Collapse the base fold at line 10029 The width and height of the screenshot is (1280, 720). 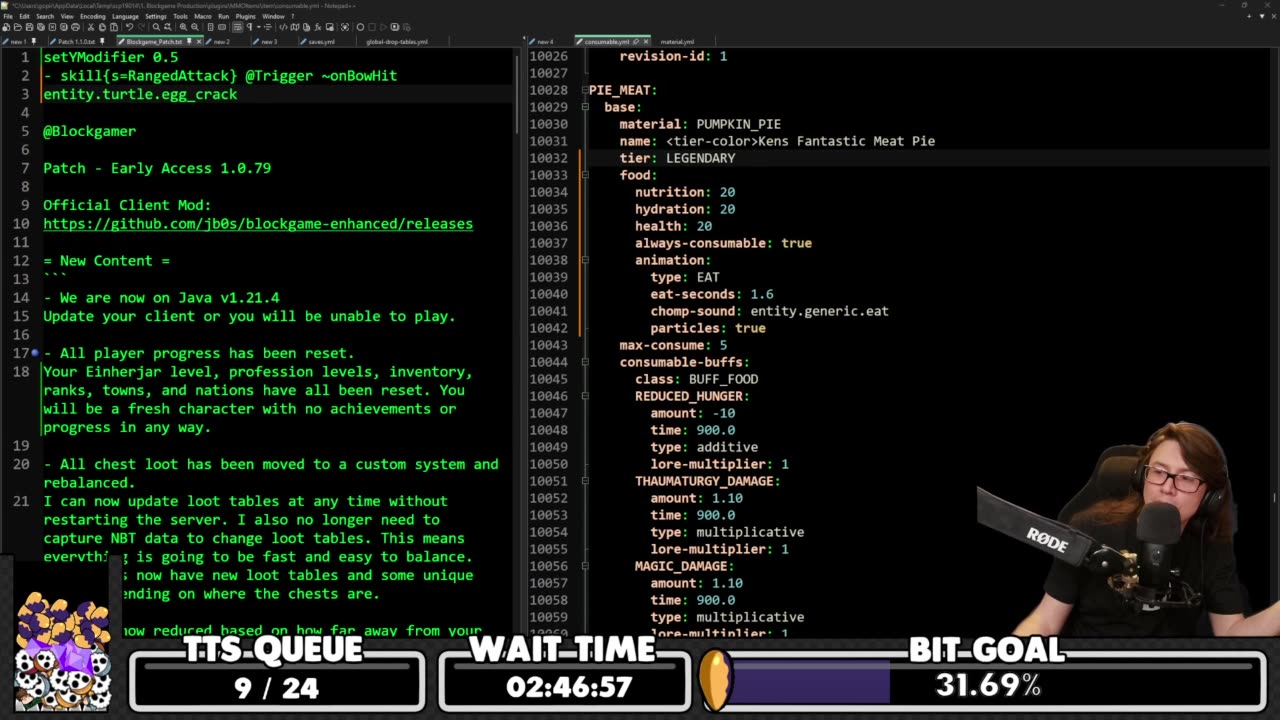pyautogui.click(x=584, y=107)
